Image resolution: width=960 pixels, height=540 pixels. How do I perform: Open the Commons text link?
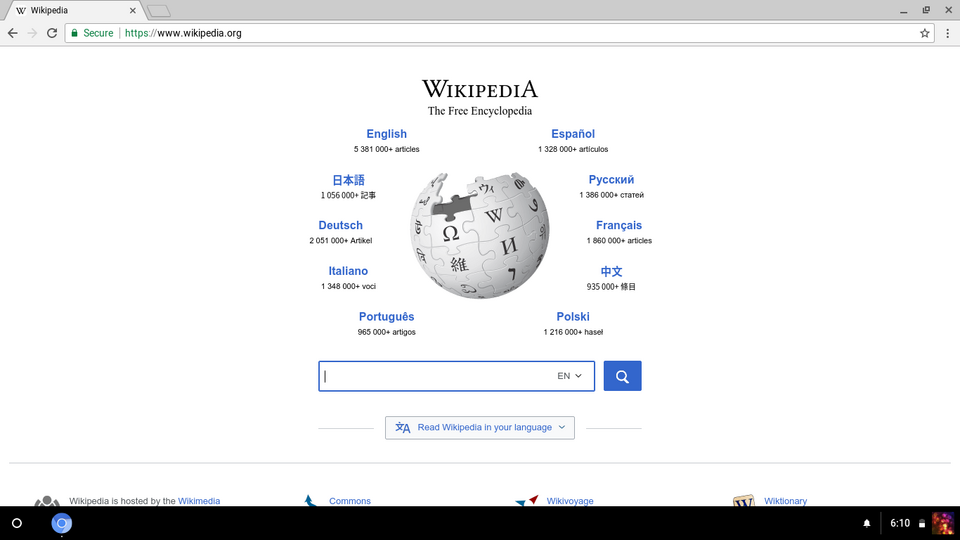350,501
